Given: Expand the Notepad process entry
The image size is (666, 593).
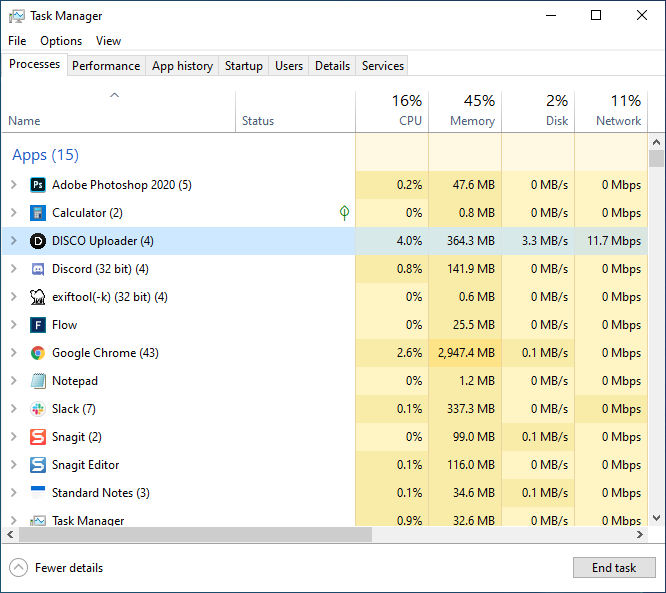Looking at the screenshot, I should (14, 381).
